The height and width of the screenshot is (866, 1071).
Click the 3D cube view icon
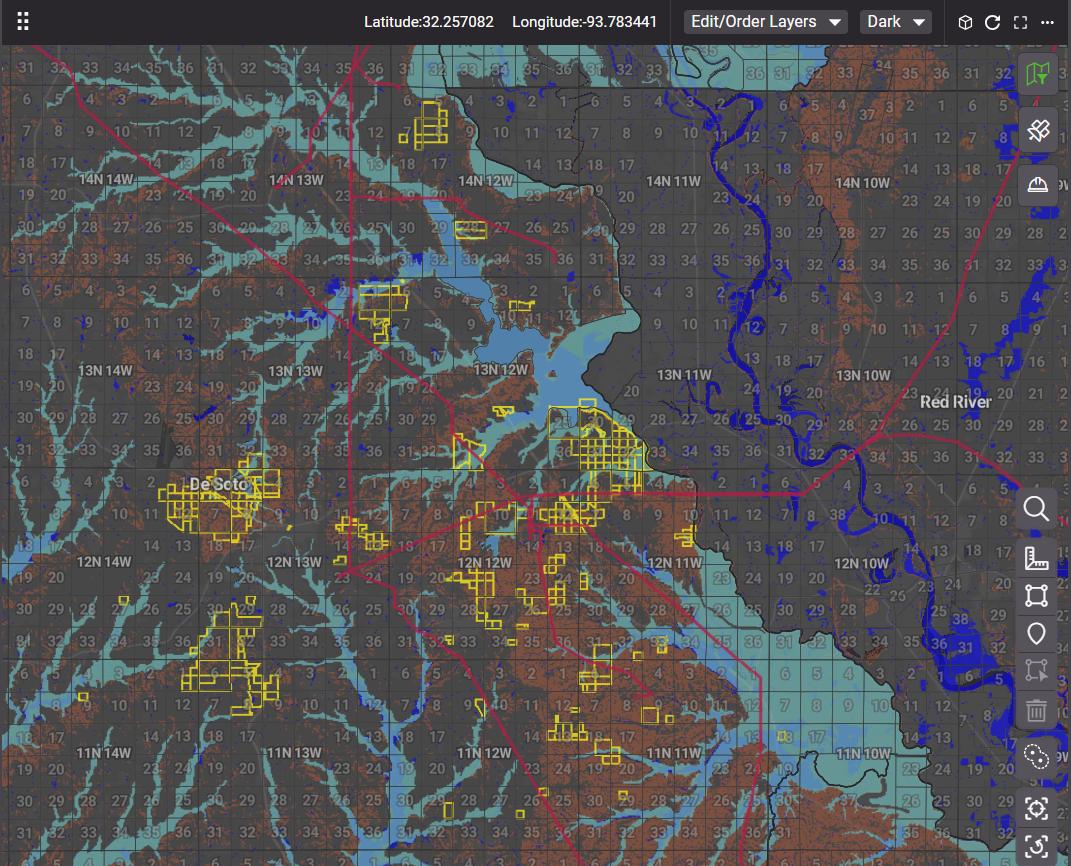click(x=965, y=22)
